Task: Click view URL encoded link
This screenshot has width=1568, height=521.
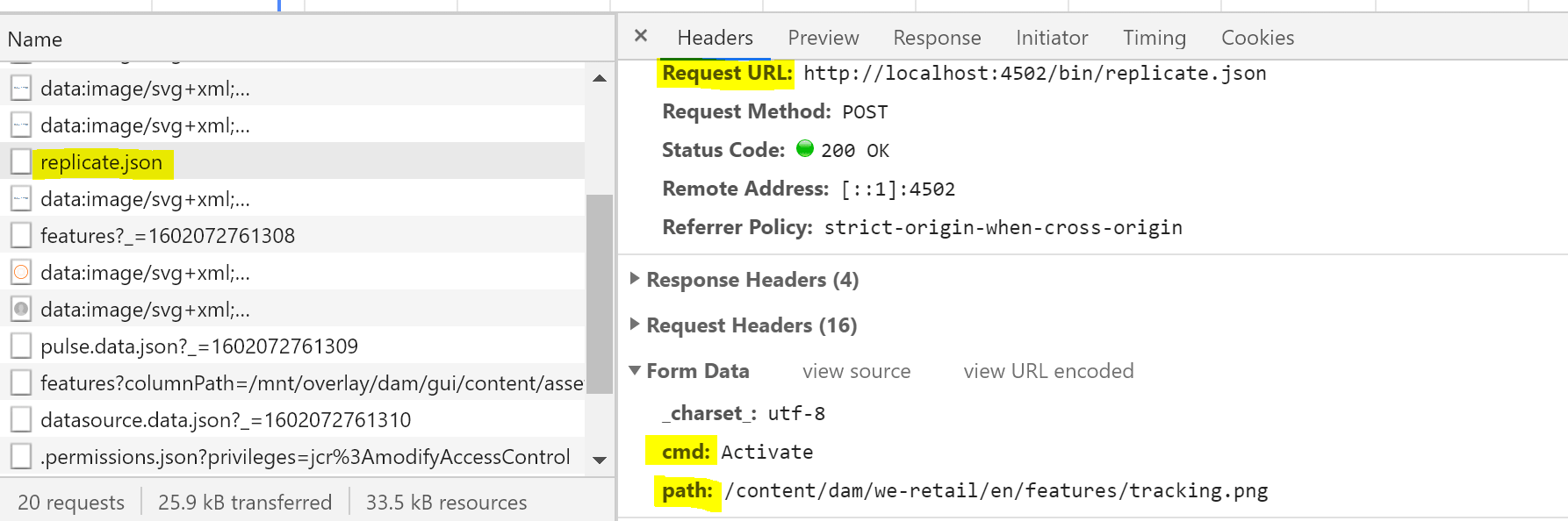Action: [x=1048, y=371]
